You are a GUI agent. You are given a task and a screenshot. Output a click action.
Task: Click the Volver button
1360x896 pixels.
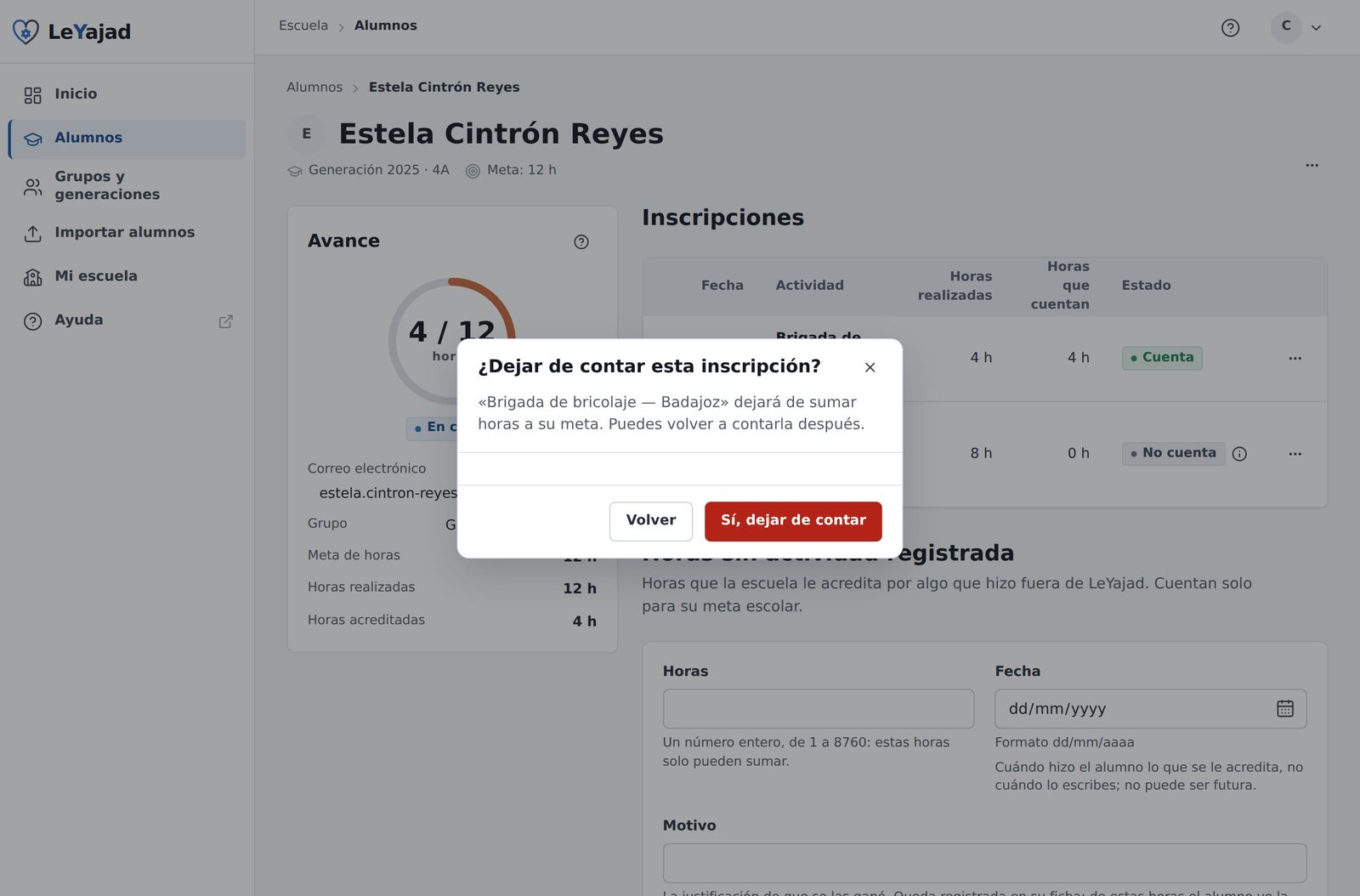(651, 521)
